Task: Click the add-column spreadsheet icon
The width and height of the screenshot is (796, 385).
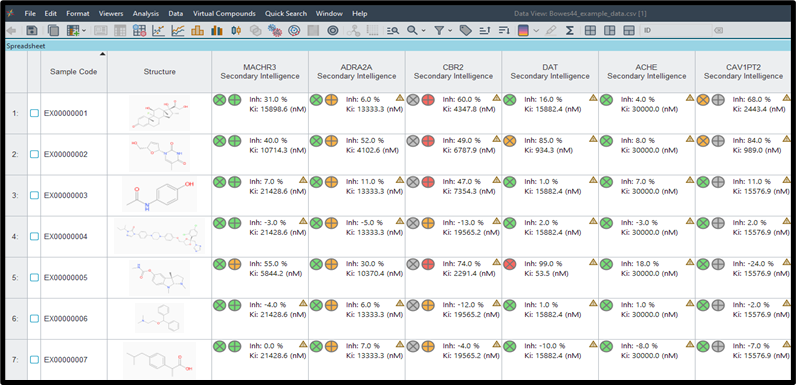Action: 73,30
